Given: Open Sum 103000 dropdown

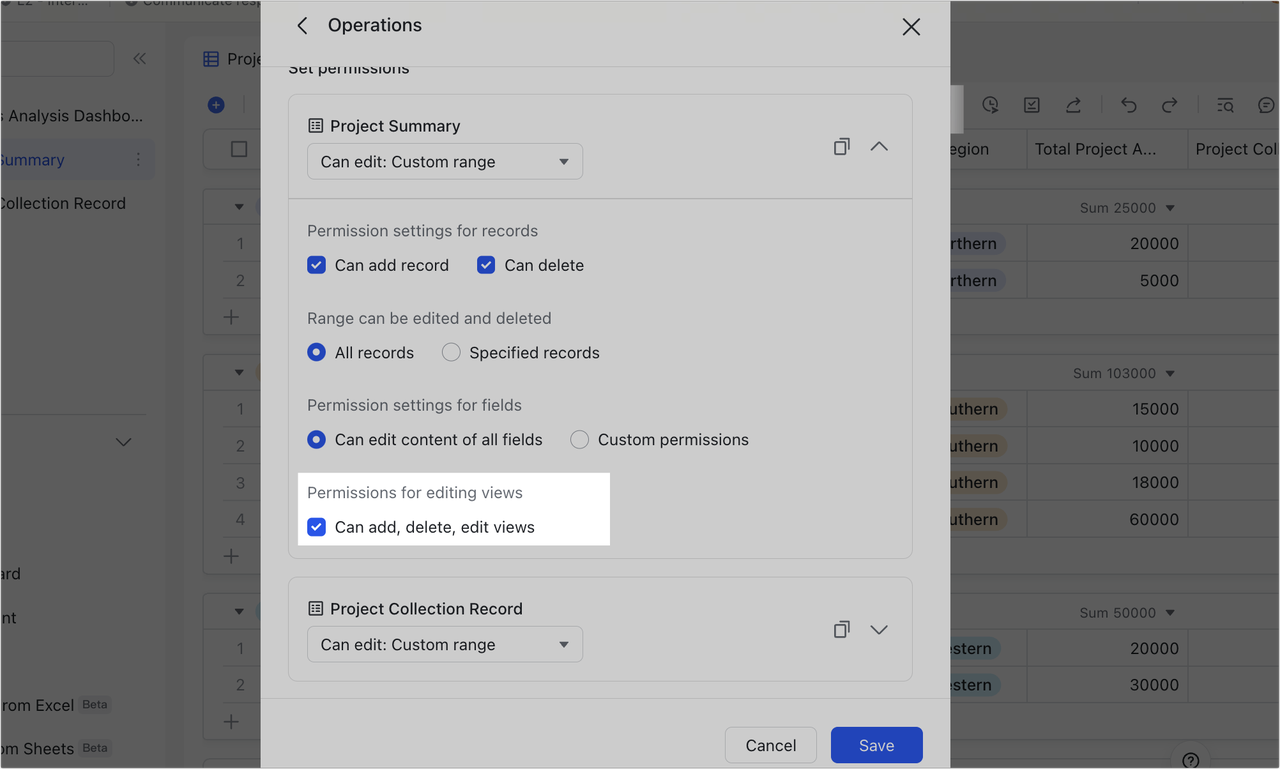Looking at the screenshot, I should coord(1124,373).
